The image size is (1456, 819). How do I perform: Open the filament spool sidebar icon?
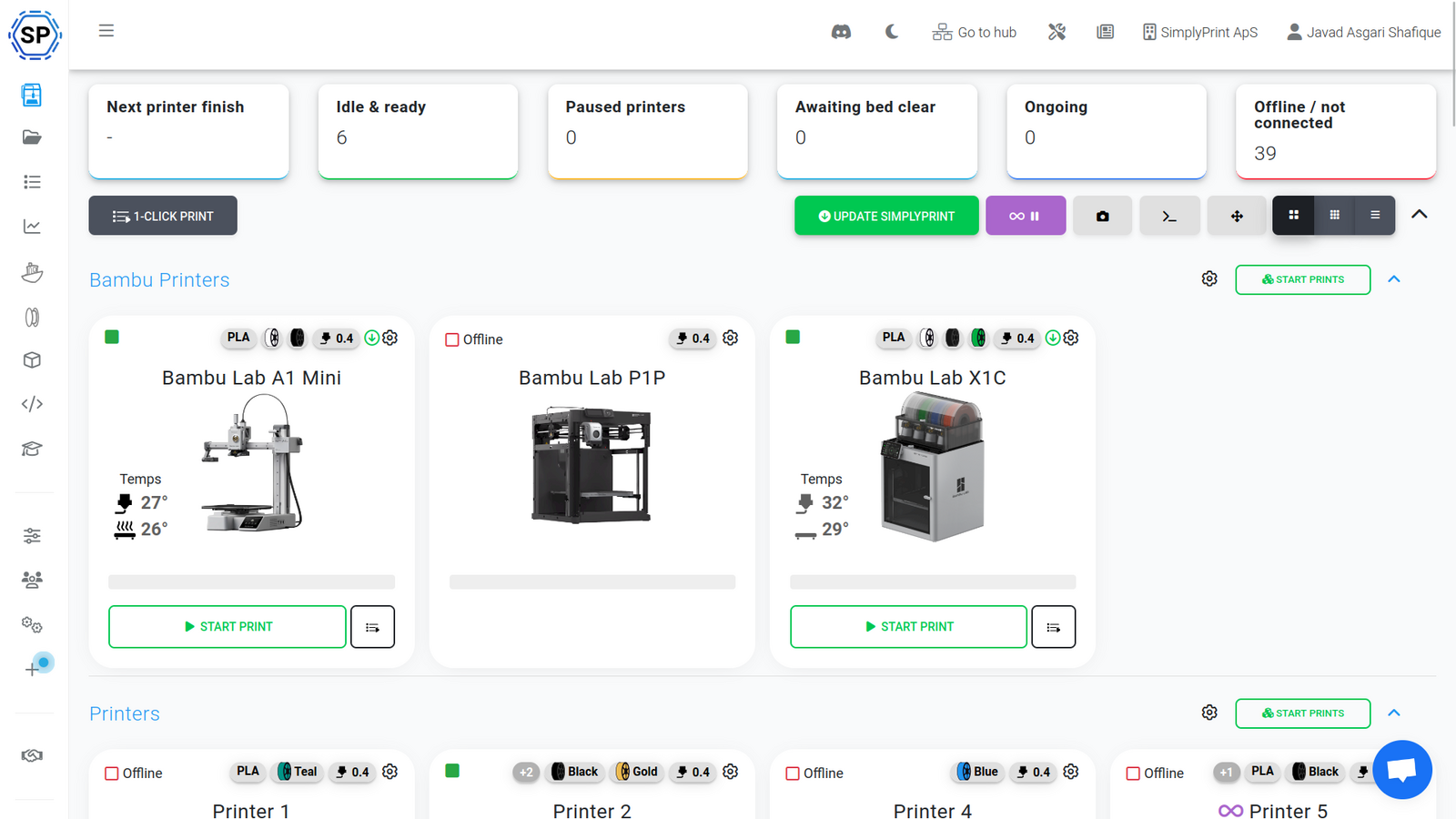click(32, 317)
